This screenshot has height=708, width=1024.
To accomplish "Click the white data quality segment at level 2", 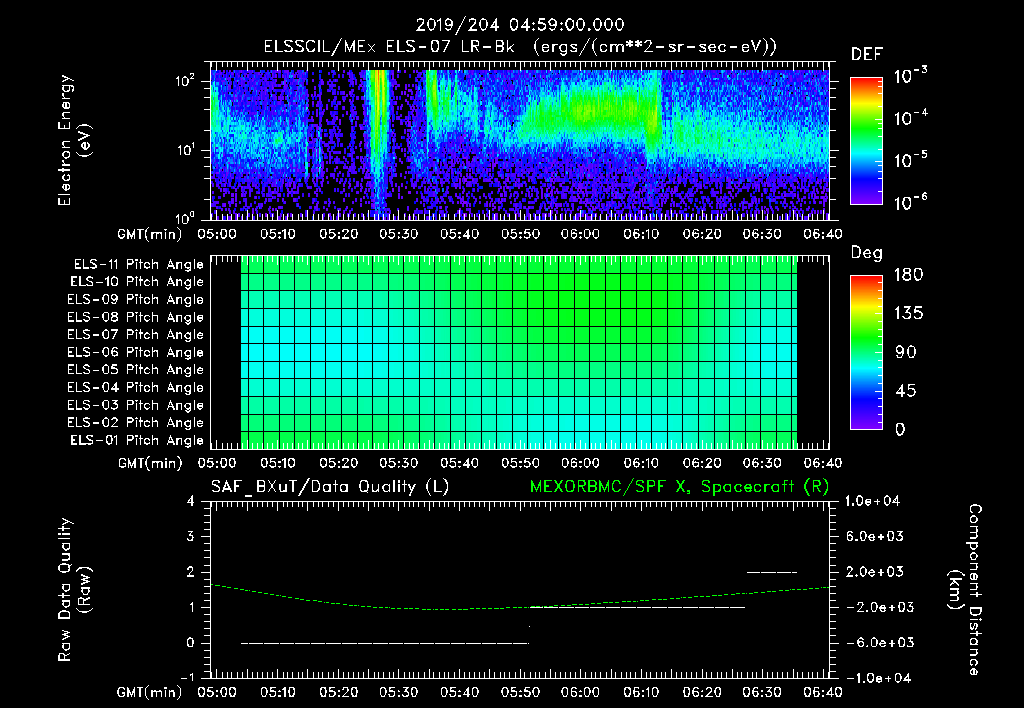I will click(x=772, y=572).
